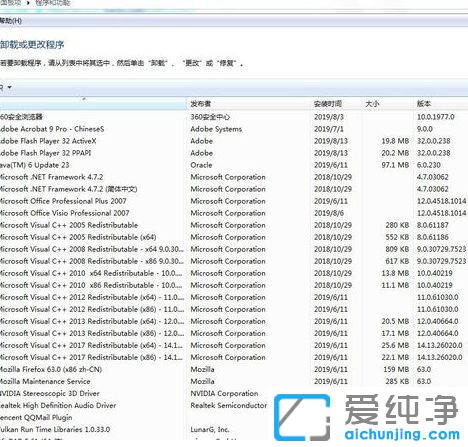Image resolution: width=468 pixels, height=447 pixels.
Task: Click publisher 360安全中心 cell
Action: coord(210,117)
